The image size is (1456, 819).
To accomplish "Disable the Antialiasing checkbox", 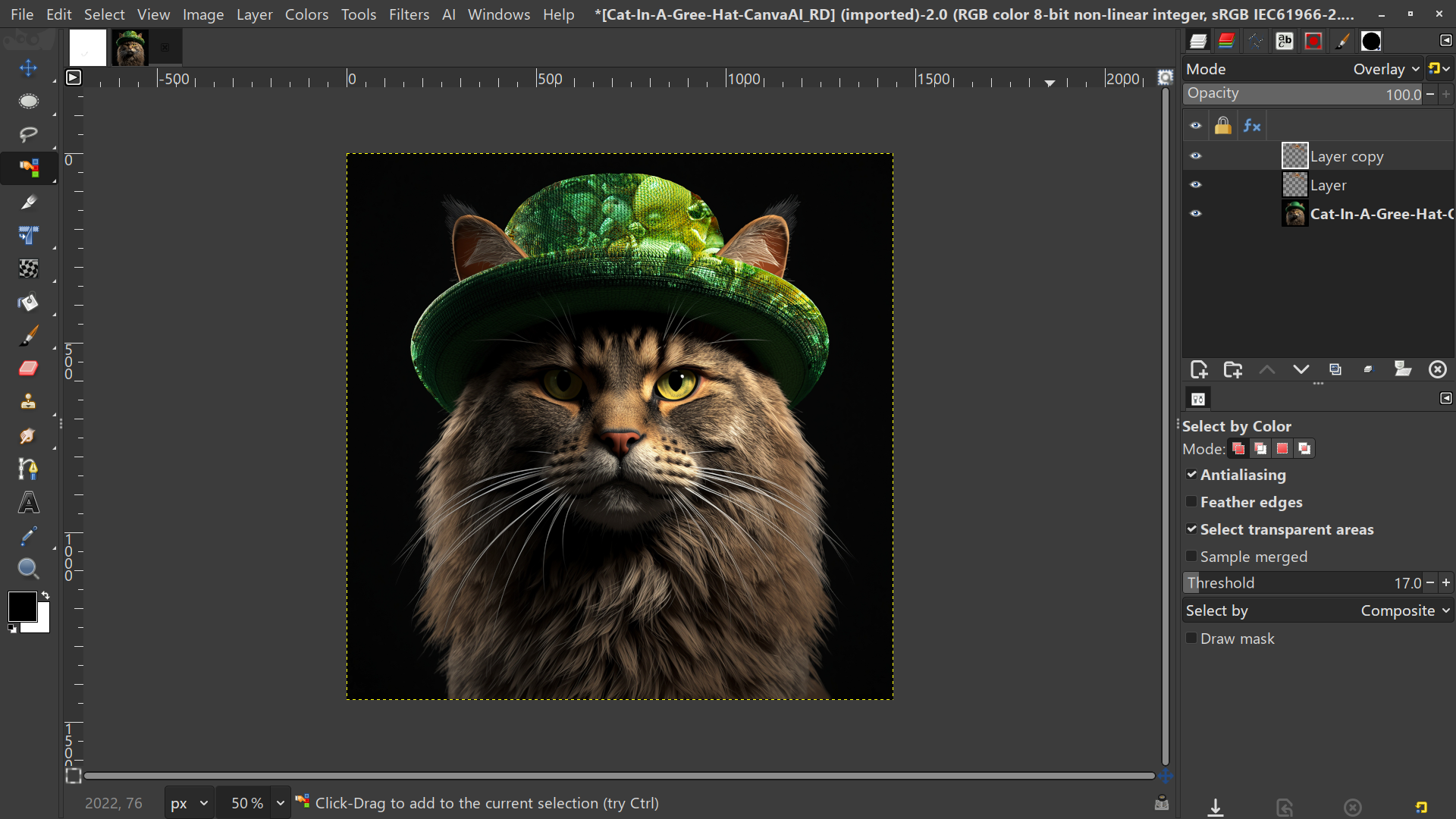I will 1191,475.
